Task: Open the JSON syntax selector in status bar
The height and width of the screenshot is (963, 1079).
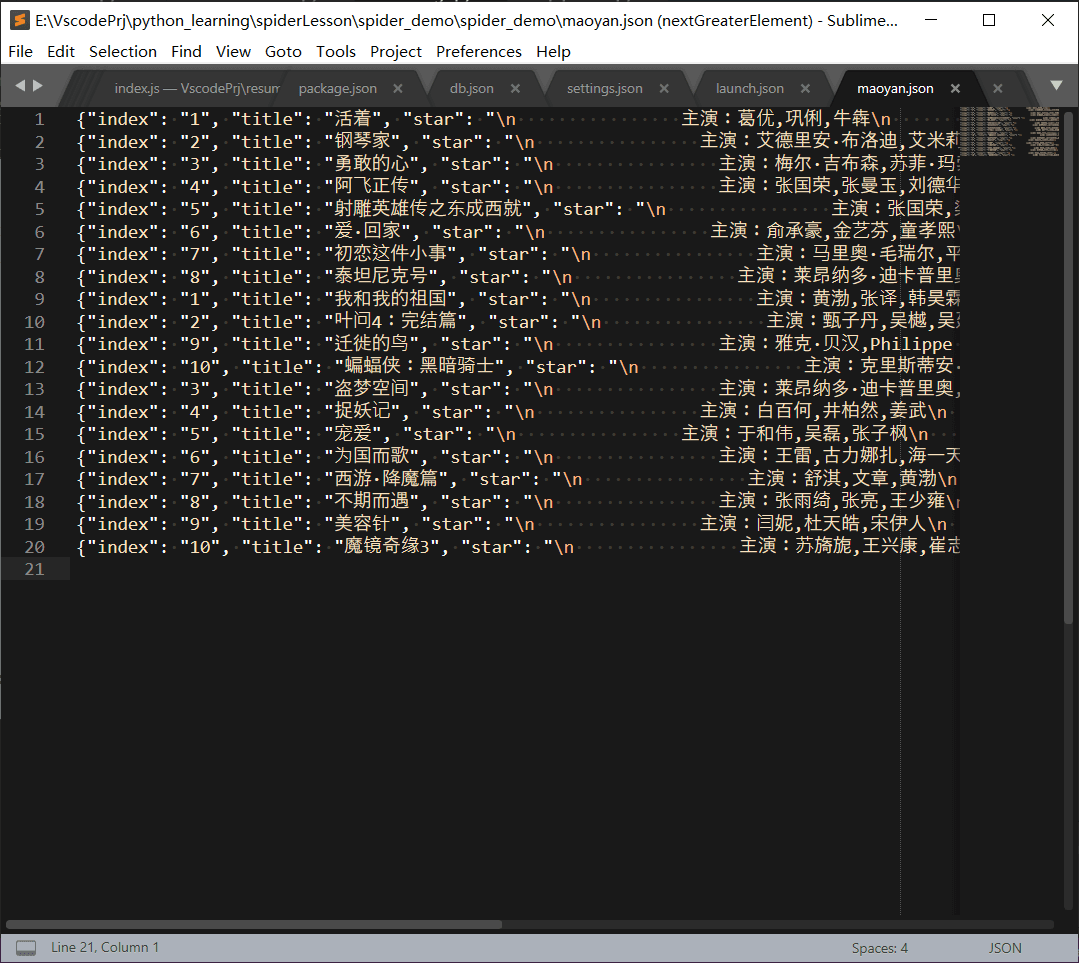Action: coord(1004,947)
